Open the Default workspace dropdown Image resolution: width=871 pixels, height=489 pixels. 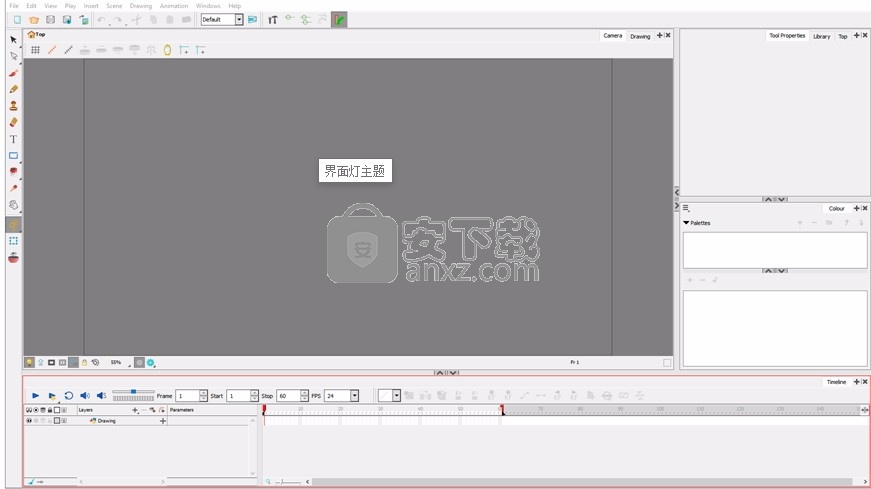coord(239,19)
